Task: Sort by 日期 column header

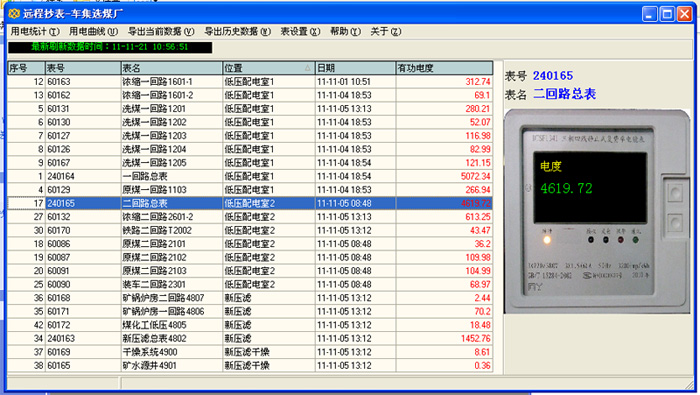Action: click(355, 68)
